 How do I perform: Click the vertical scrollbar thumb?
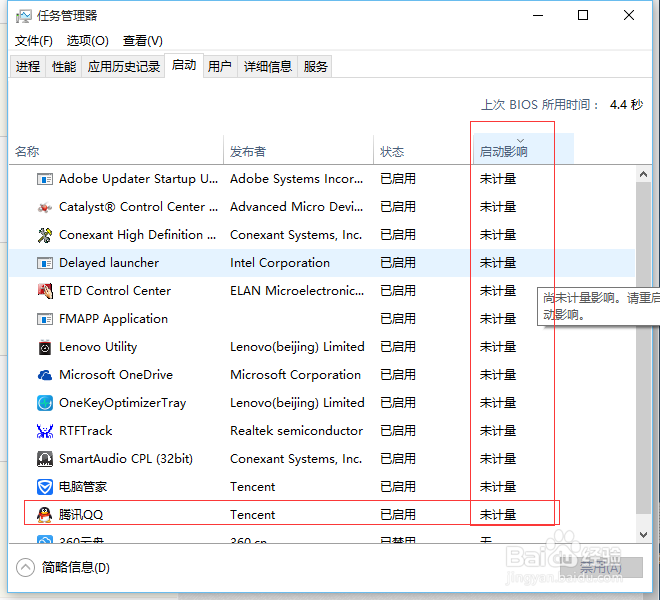643,348
